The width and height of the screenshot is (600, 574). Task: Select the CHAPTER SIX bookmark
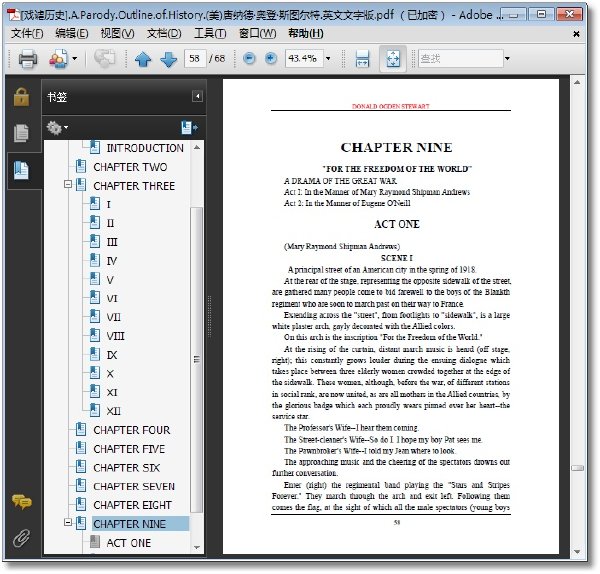click(x=126, y=468)
